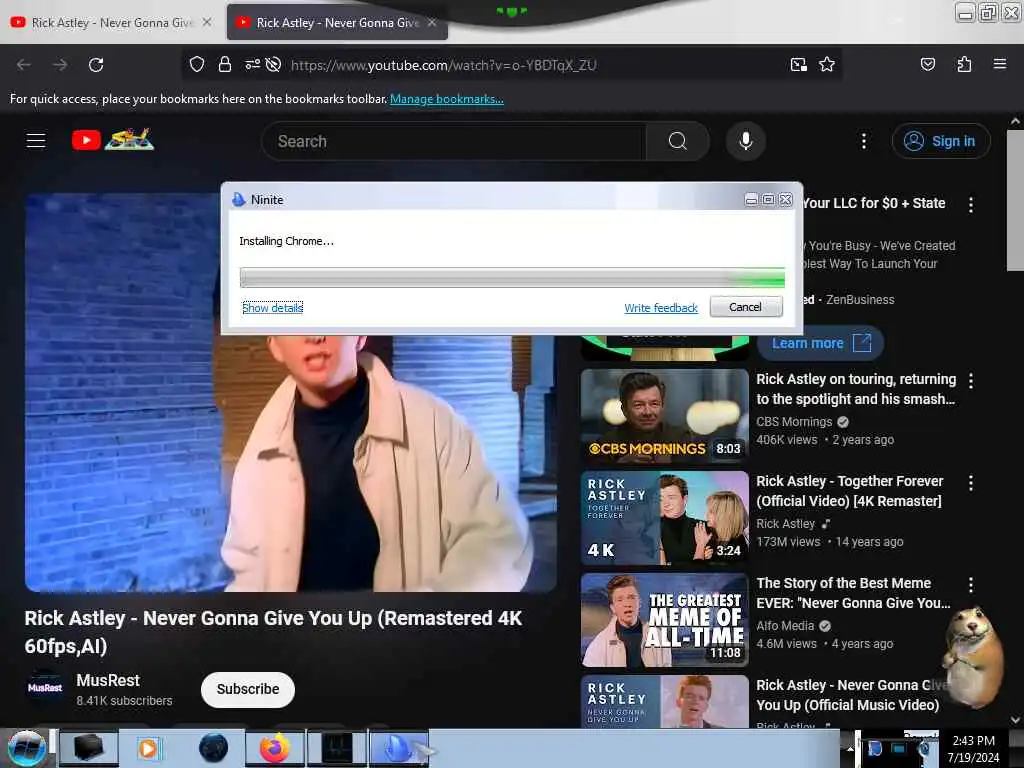Show hidden tray icons arrow
The height and width of the screenshot is (768, 1024).
(850, 749)
